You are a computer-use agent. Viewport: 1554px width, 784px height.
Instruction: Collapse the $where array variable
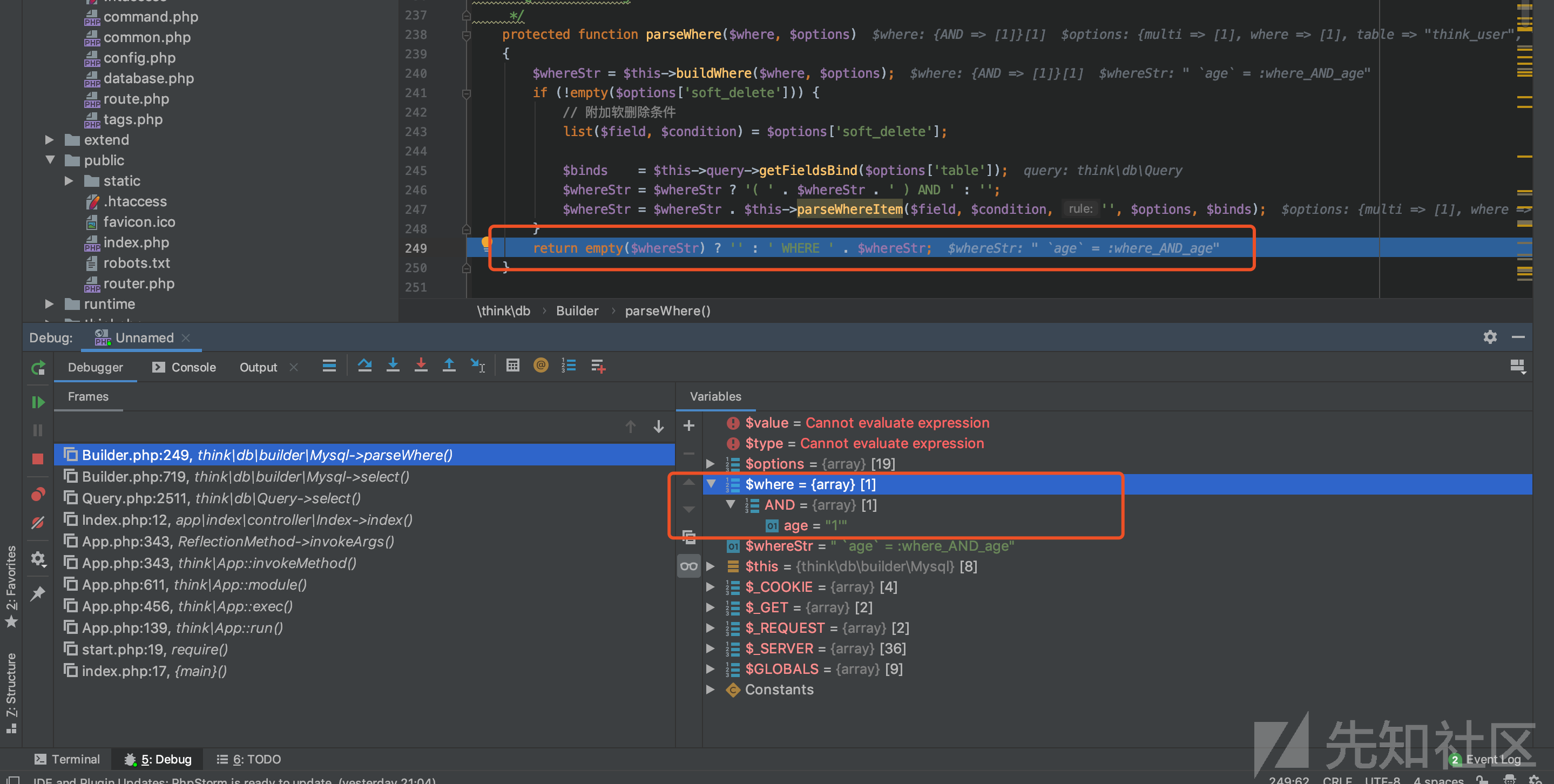coord(711,484)
